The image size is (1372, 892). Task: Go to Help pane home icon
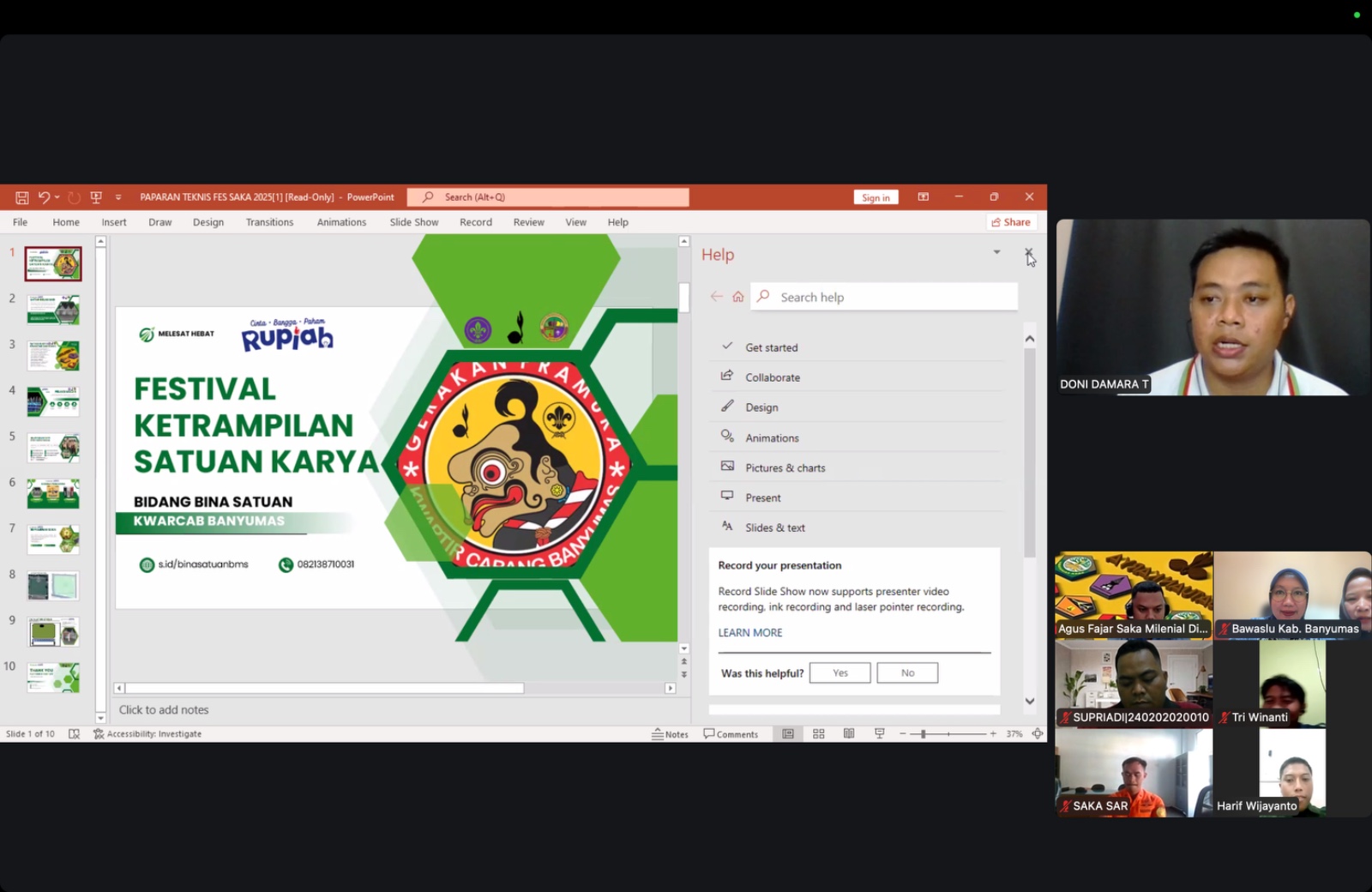738,297
